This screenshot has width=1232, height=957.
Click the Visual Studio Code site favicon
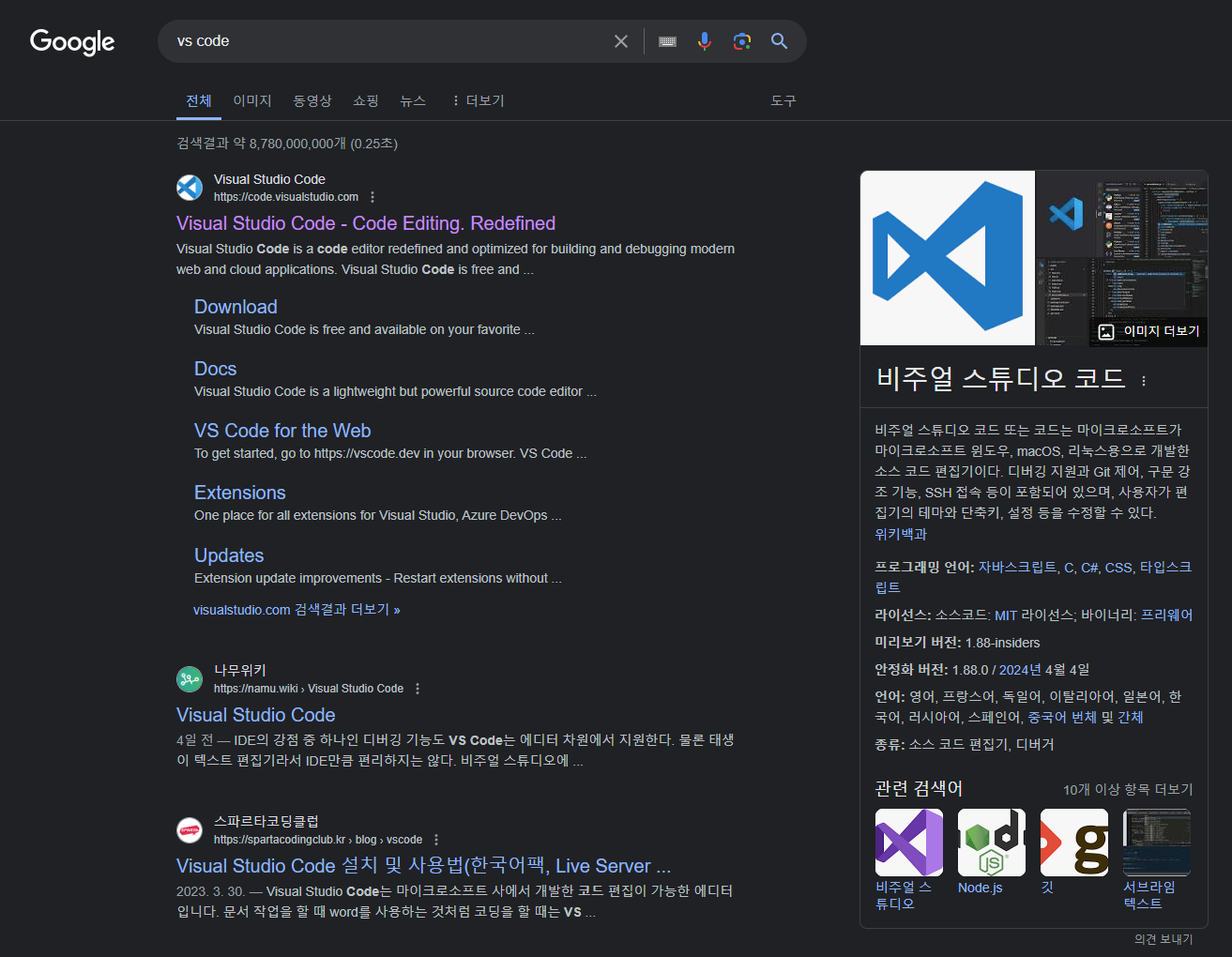pyautogui.click(x=190, y=188)
